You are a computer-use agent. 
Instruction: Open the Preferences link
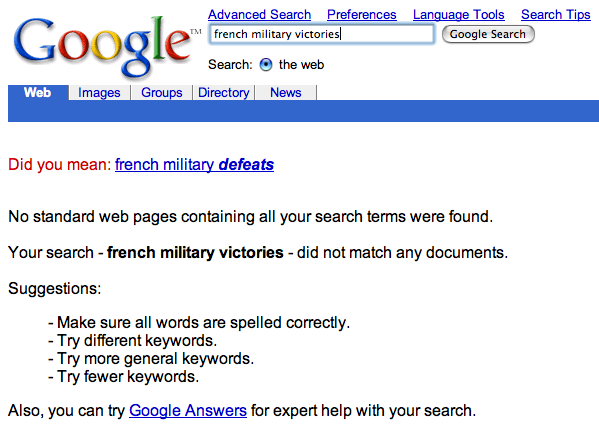(362, 15)
